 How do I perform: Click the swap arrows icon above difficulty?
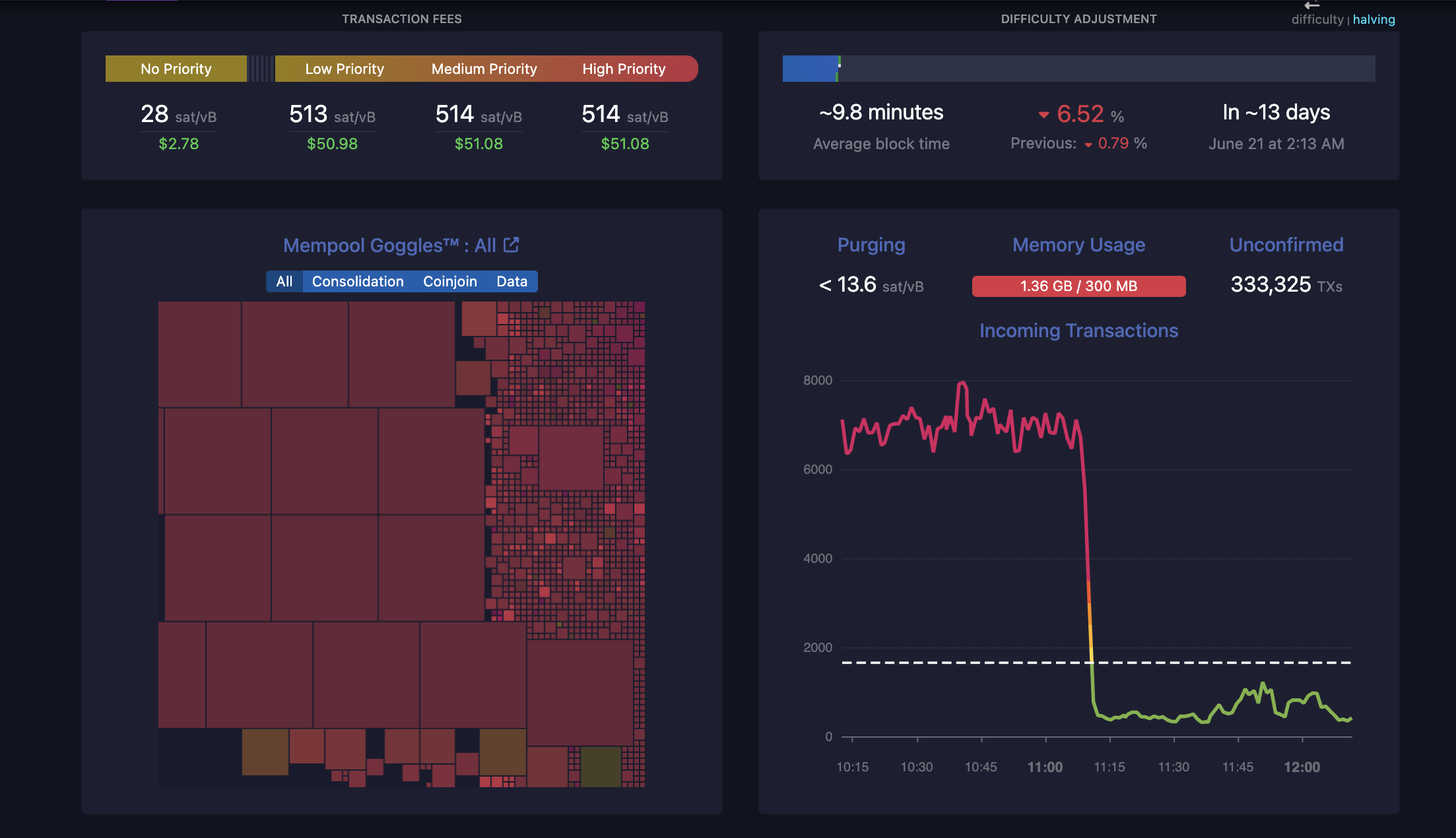pyautogui.click(x=1312, y=5)
